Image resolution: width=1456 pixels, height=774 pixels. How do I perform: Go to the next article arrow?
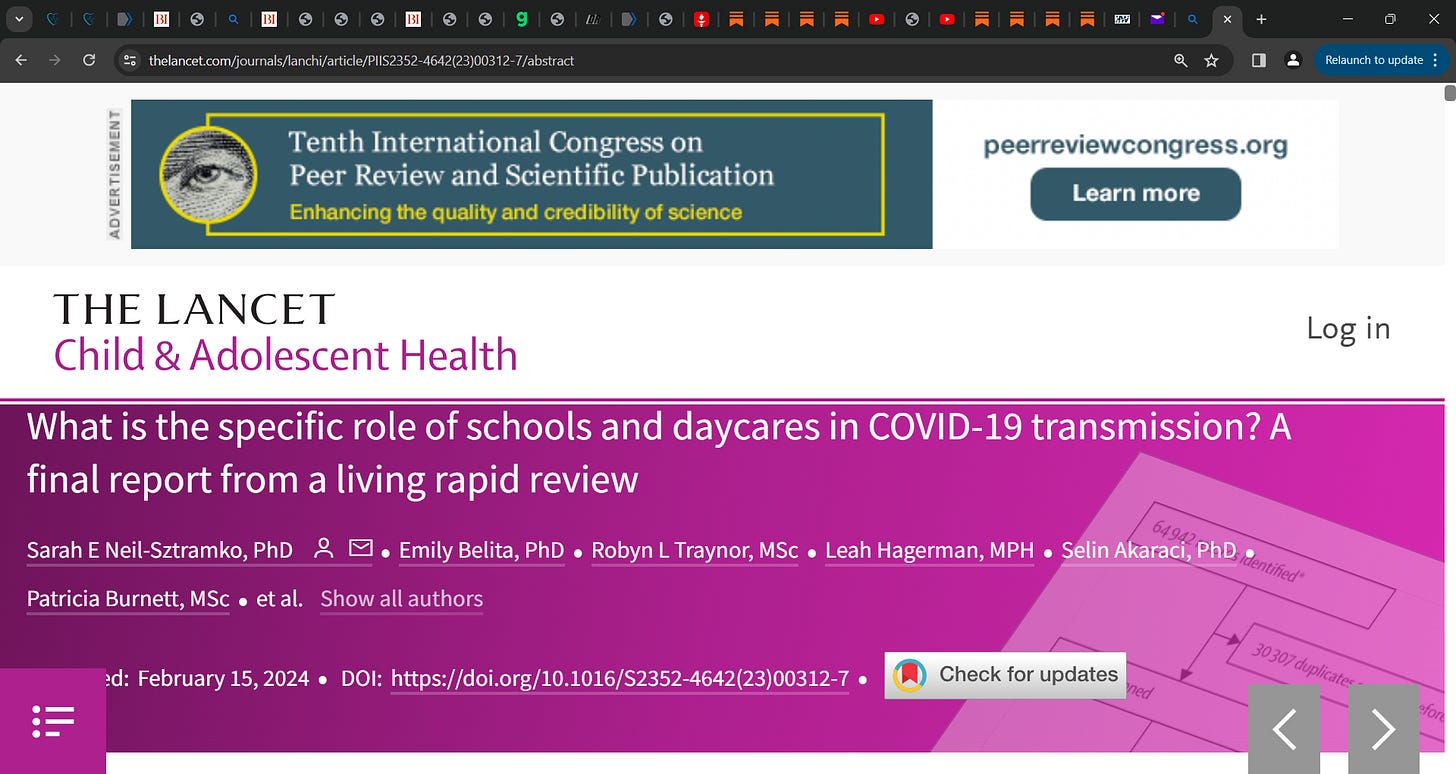pyautogui.click(x=1384, y=729)
